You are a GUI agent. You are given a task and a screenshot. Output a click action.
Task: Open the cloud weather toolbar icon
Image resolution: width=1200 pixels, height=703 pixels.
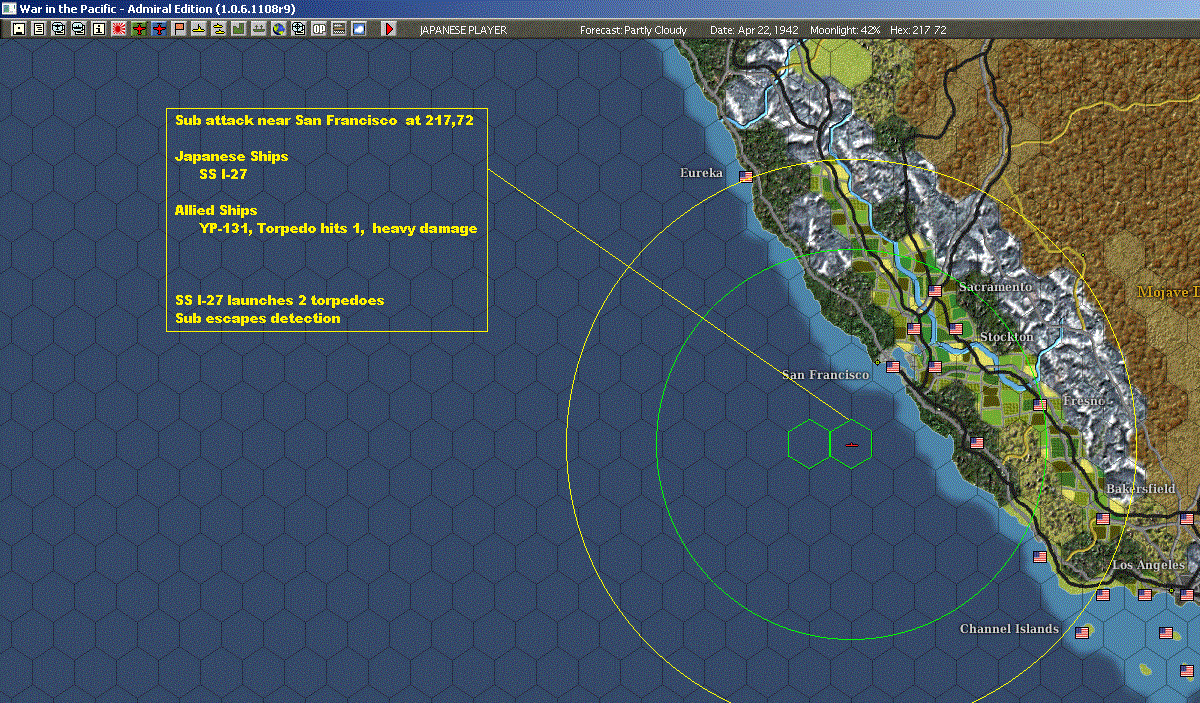(x=359, y=29)
